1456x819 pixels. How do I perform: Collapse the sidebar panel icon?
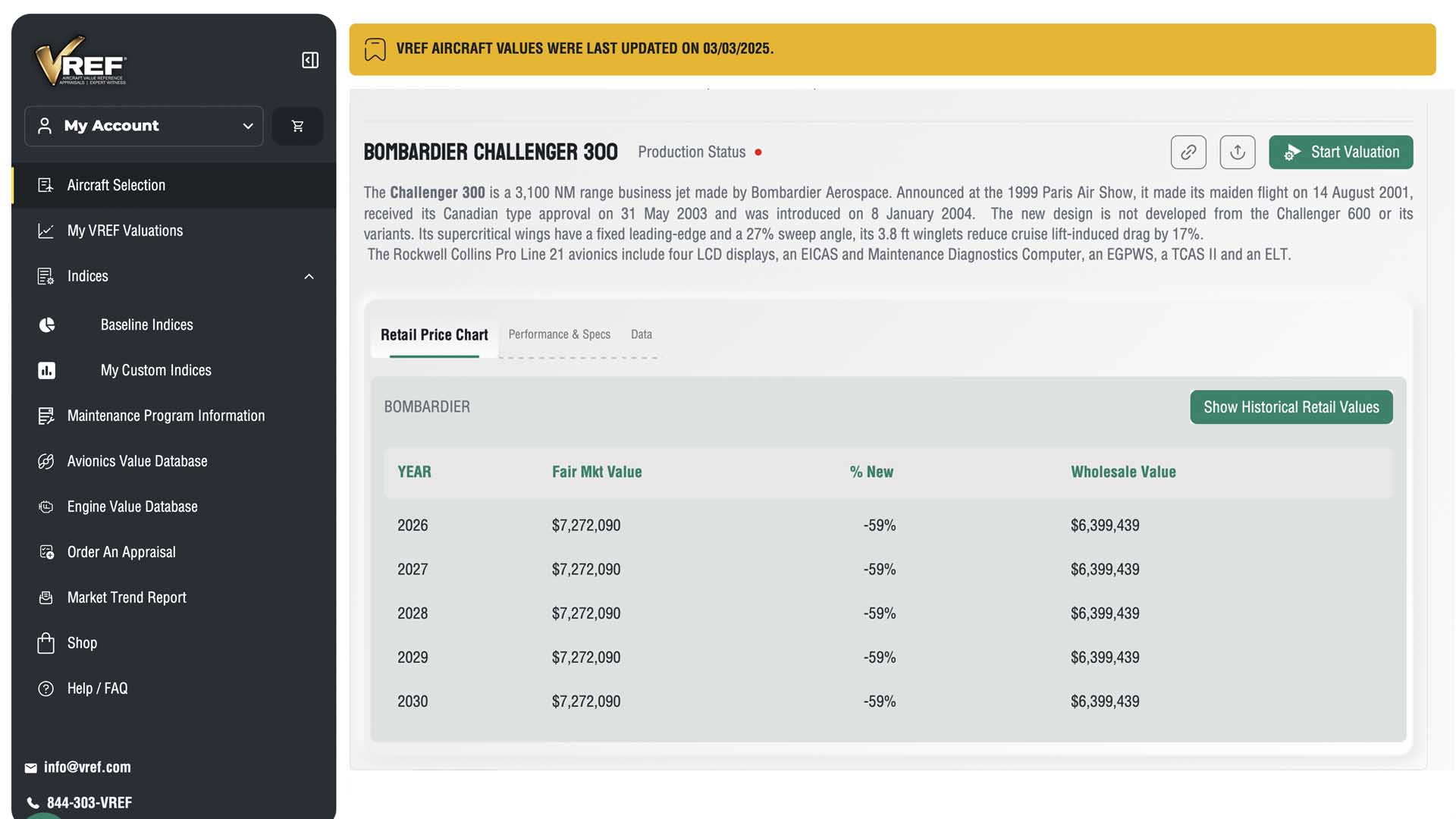[310, 60]
